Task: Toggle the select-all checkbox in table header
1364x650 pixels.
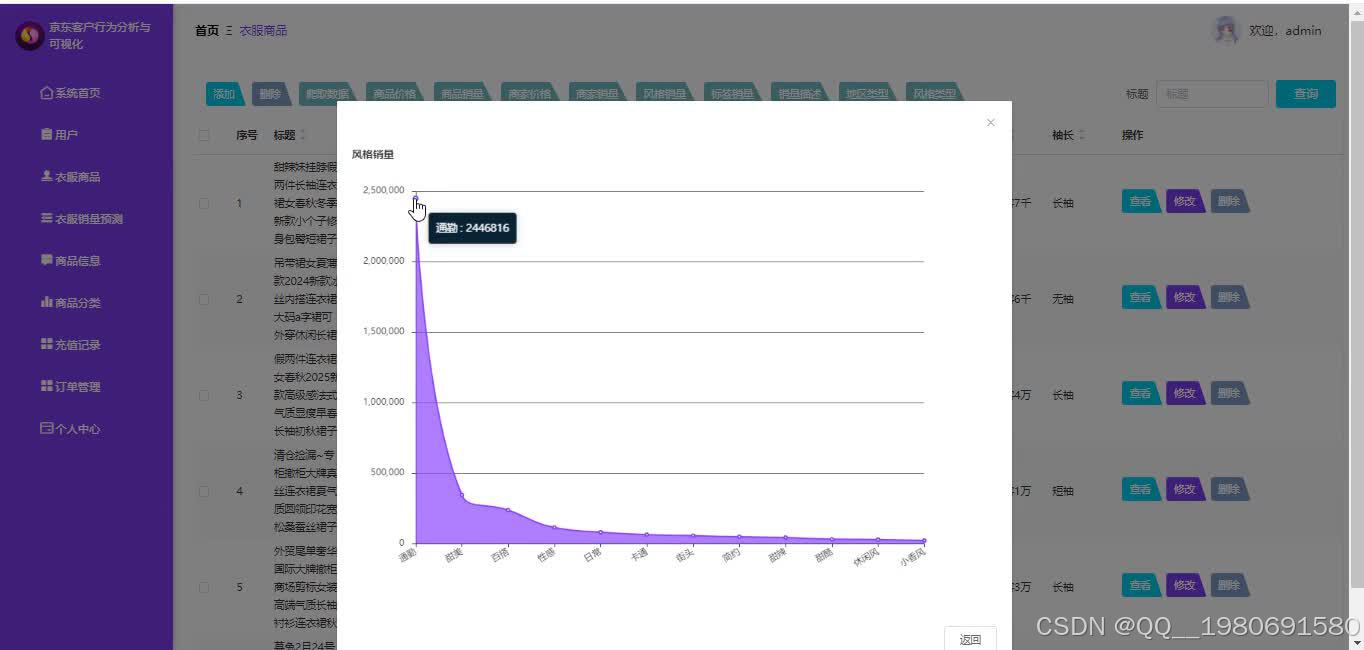Action: click(x=204, y=135)
